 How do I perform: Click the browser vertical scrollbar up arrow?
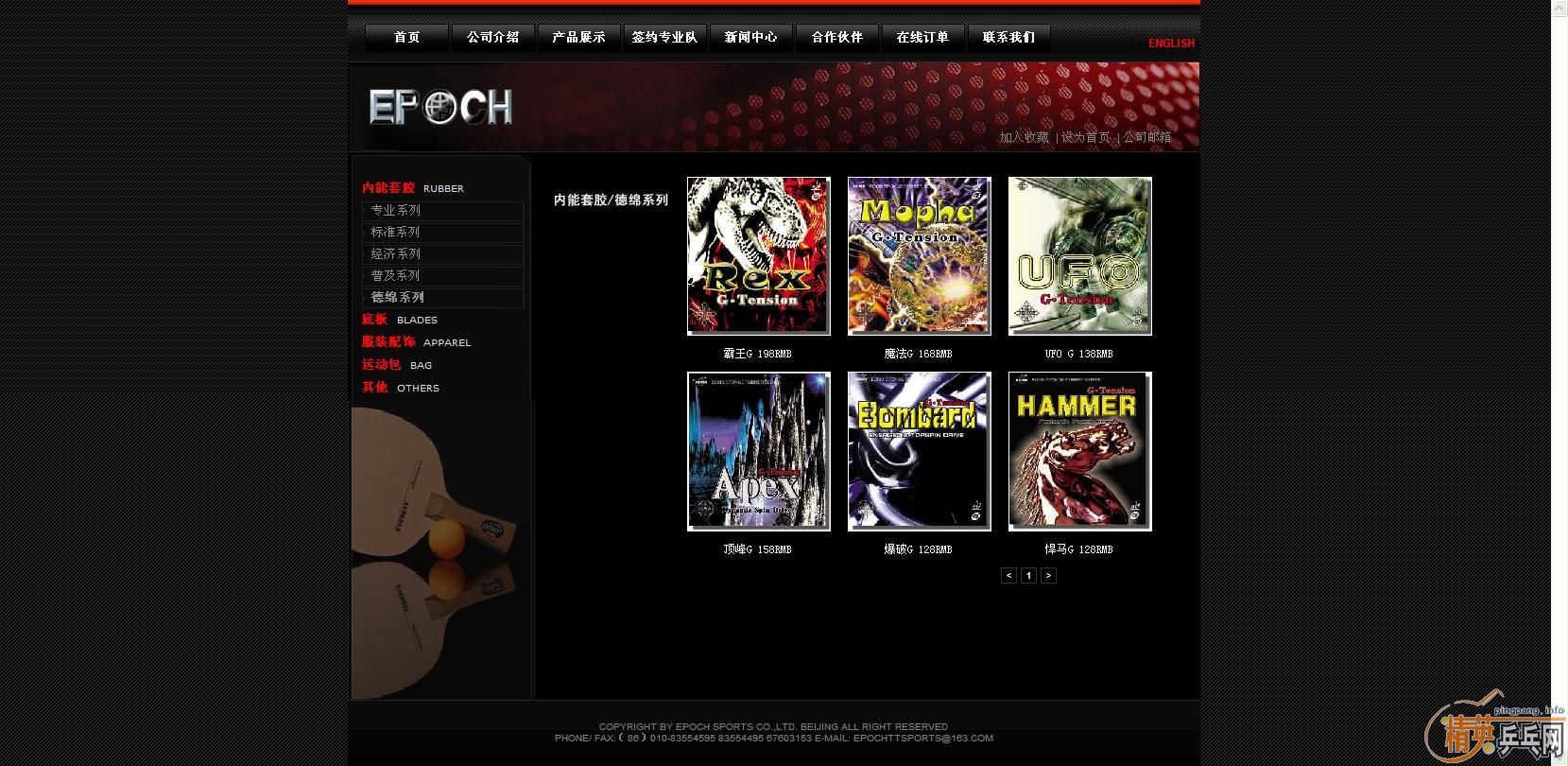pyautogui.click(x=1559, y=8)
